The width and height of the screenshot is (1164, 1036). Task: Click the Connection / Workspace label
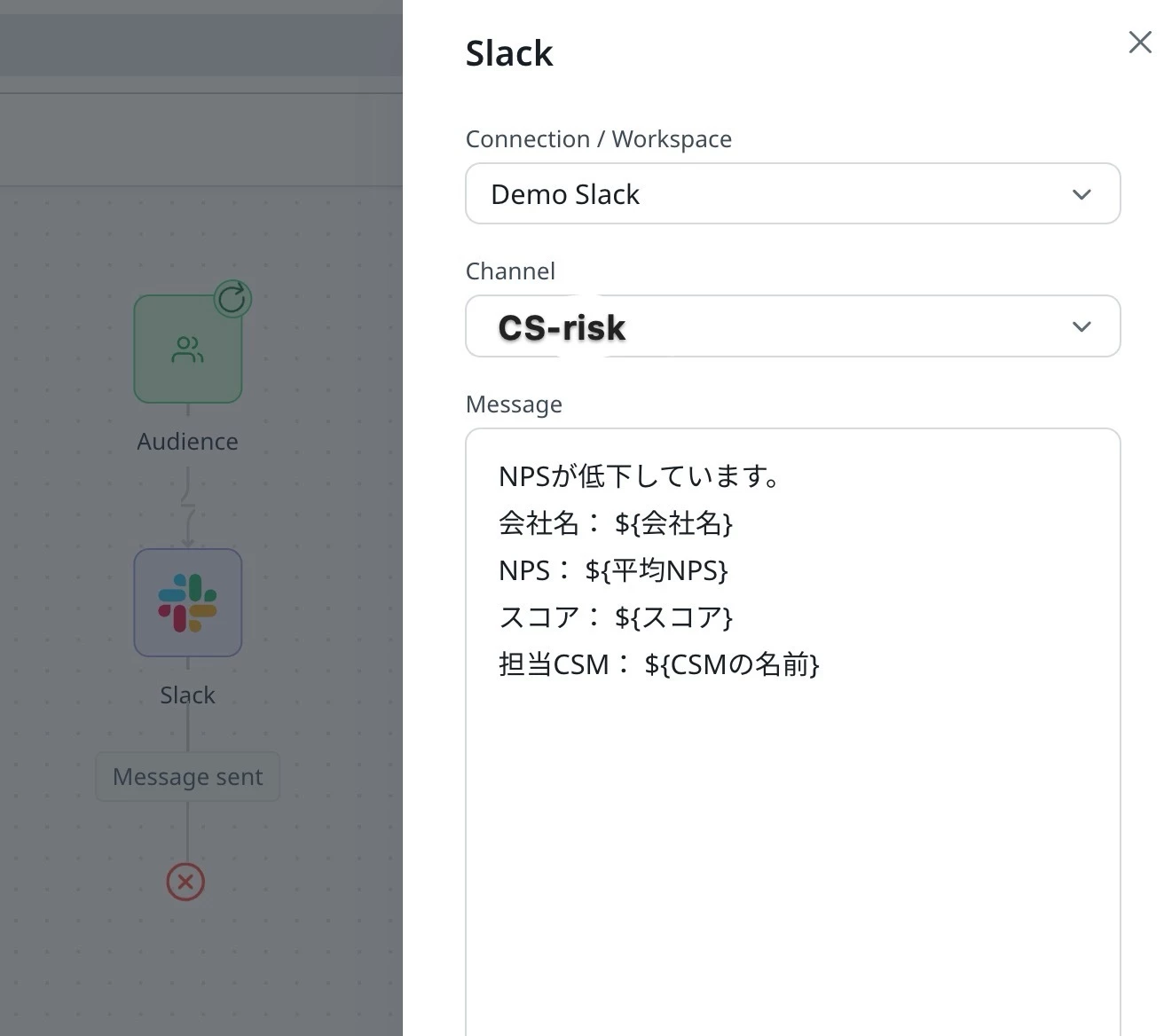point(599,139)
